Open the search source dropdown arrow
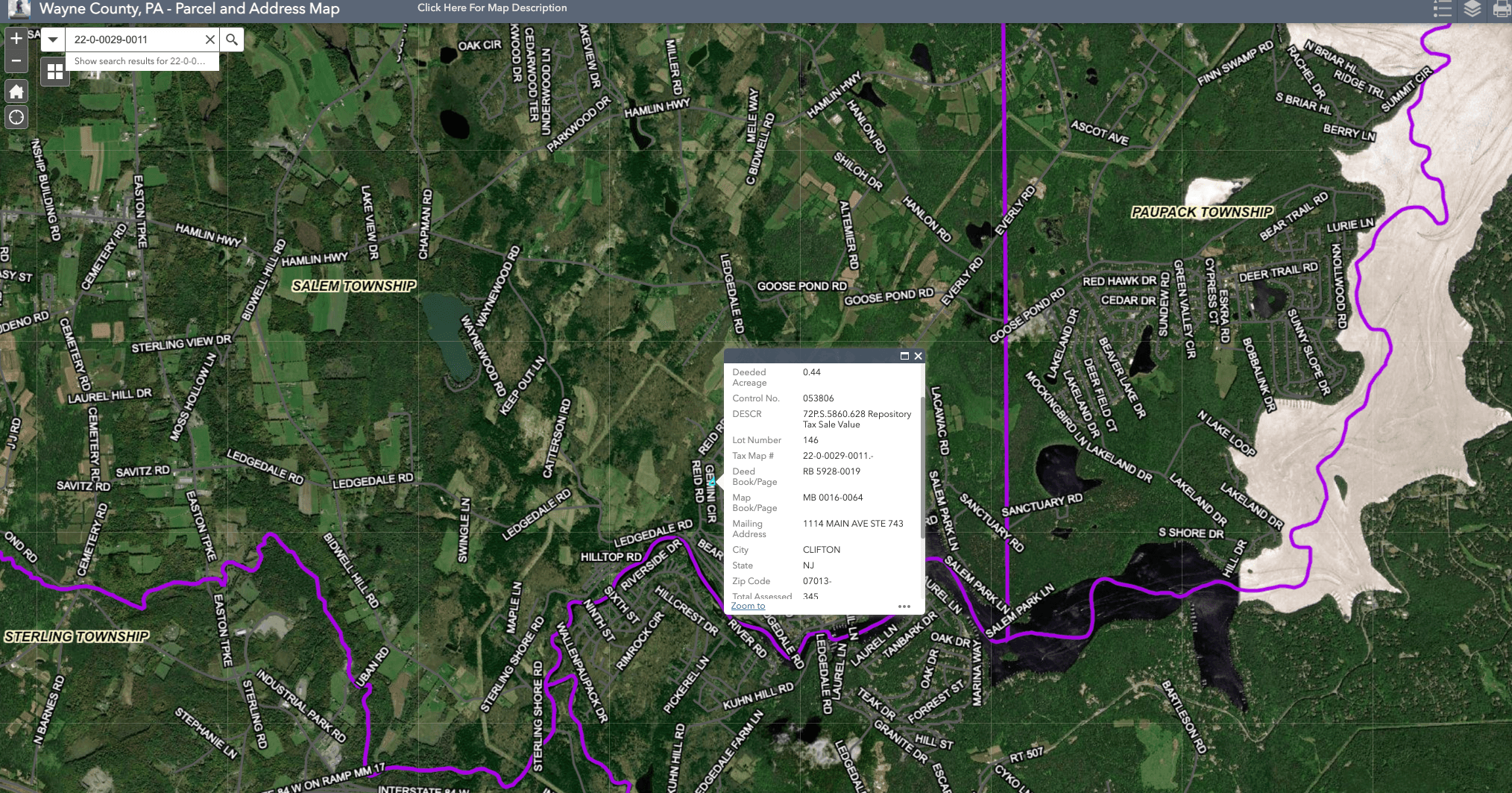 click(53, 40)
